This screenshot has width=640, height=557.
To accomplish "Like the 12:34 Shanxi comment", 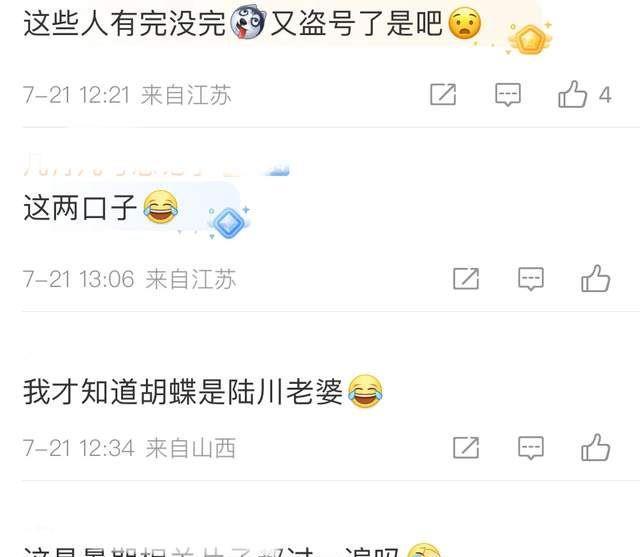I will 596,447.
